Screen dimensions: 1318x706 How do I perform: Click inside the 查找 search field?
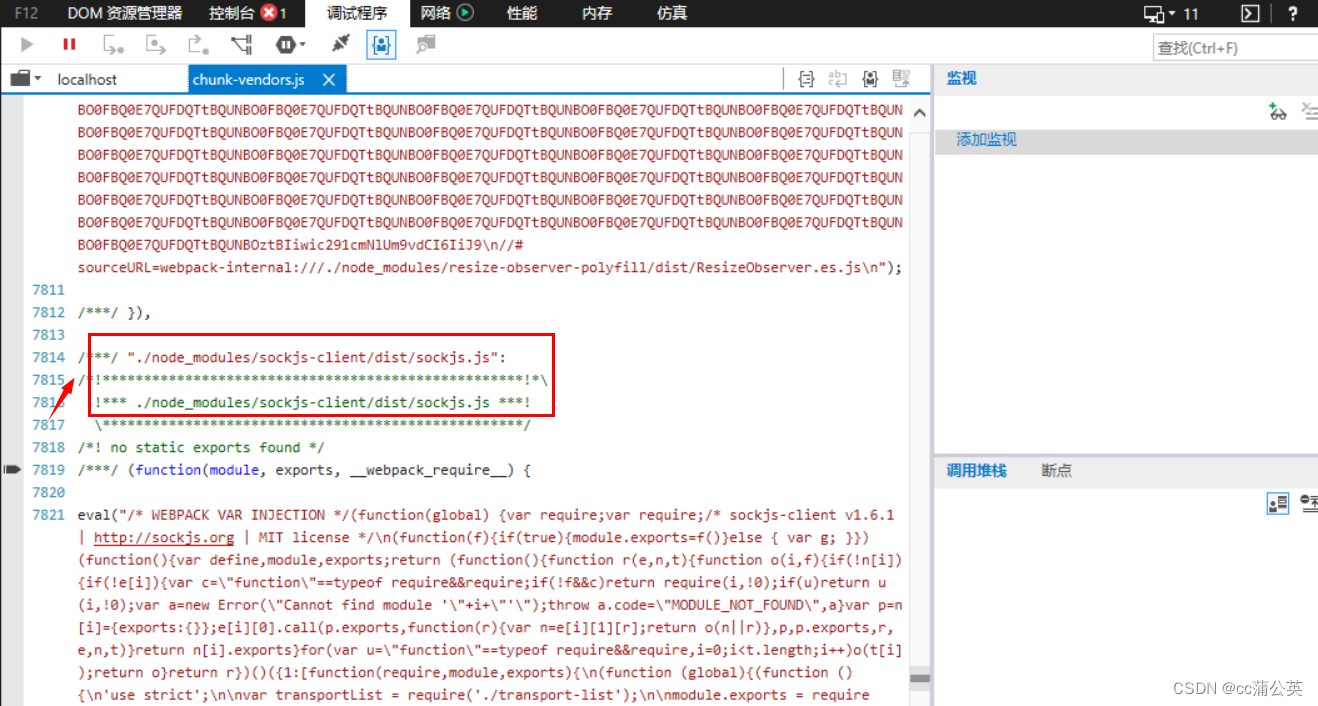click(1230, 47)
